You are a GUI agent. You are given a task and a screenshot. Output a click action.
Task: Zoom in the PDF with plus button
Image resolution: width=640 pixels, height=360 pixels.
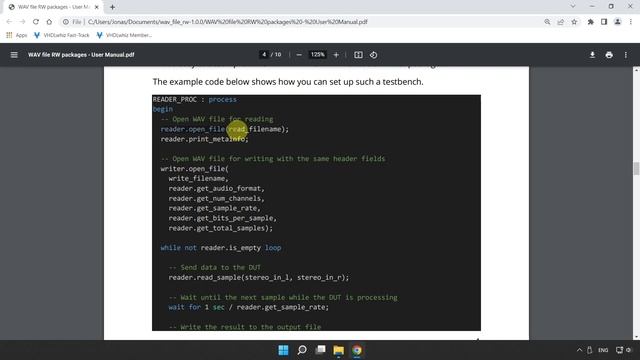tap(336, 55)
